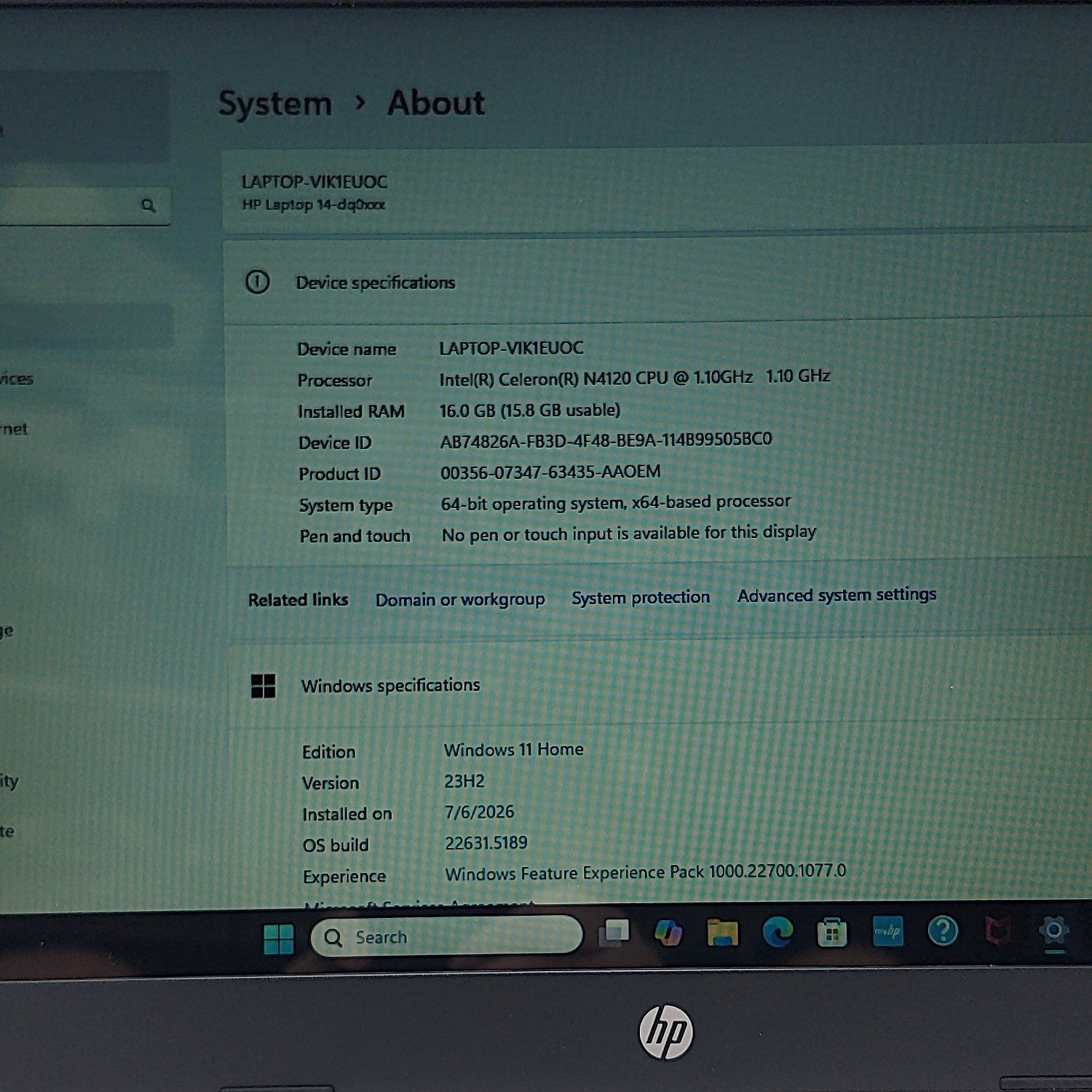Open McAfee from the taskbar
Screen dimensions: 1092x1092
point(997,930)
